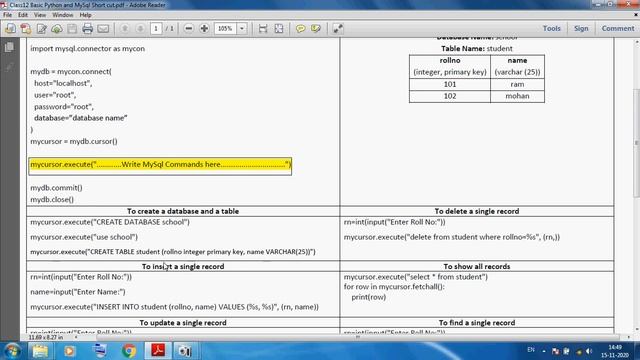Add a sticky note comment

click(300, 29)
